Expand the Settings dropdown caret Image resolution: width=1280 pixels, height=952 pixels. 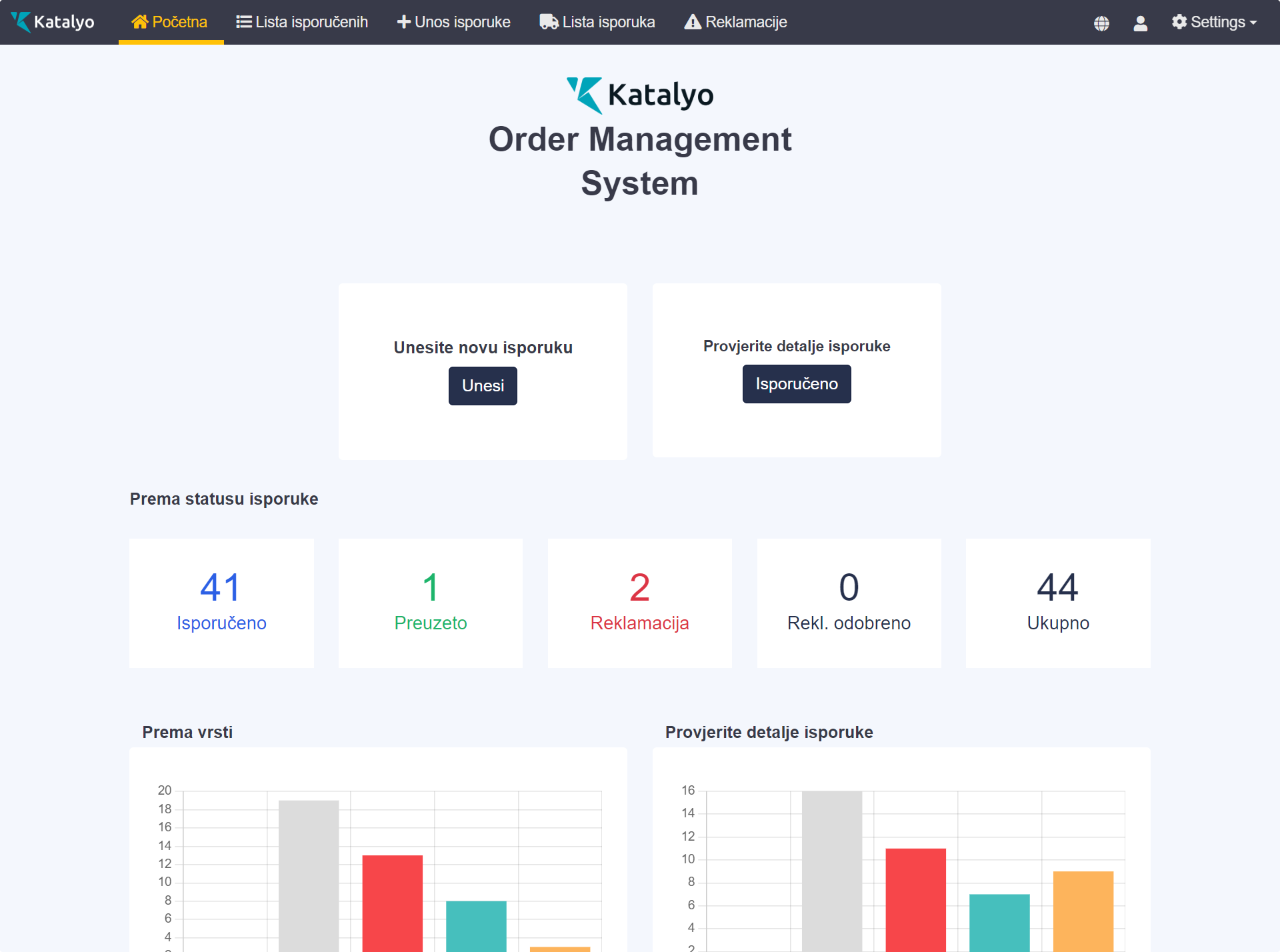(x=1253, y=23)
